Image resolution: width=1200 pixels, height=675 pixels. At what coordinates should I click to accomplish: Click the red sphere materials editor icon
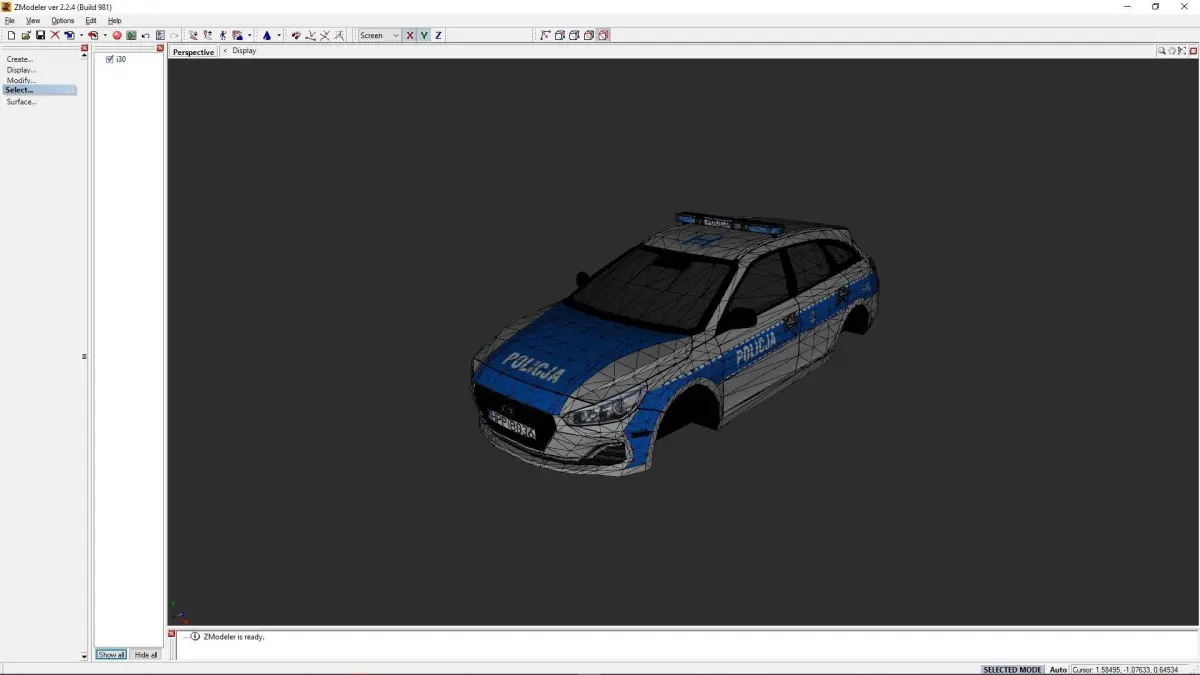click(x=117, y=35)
